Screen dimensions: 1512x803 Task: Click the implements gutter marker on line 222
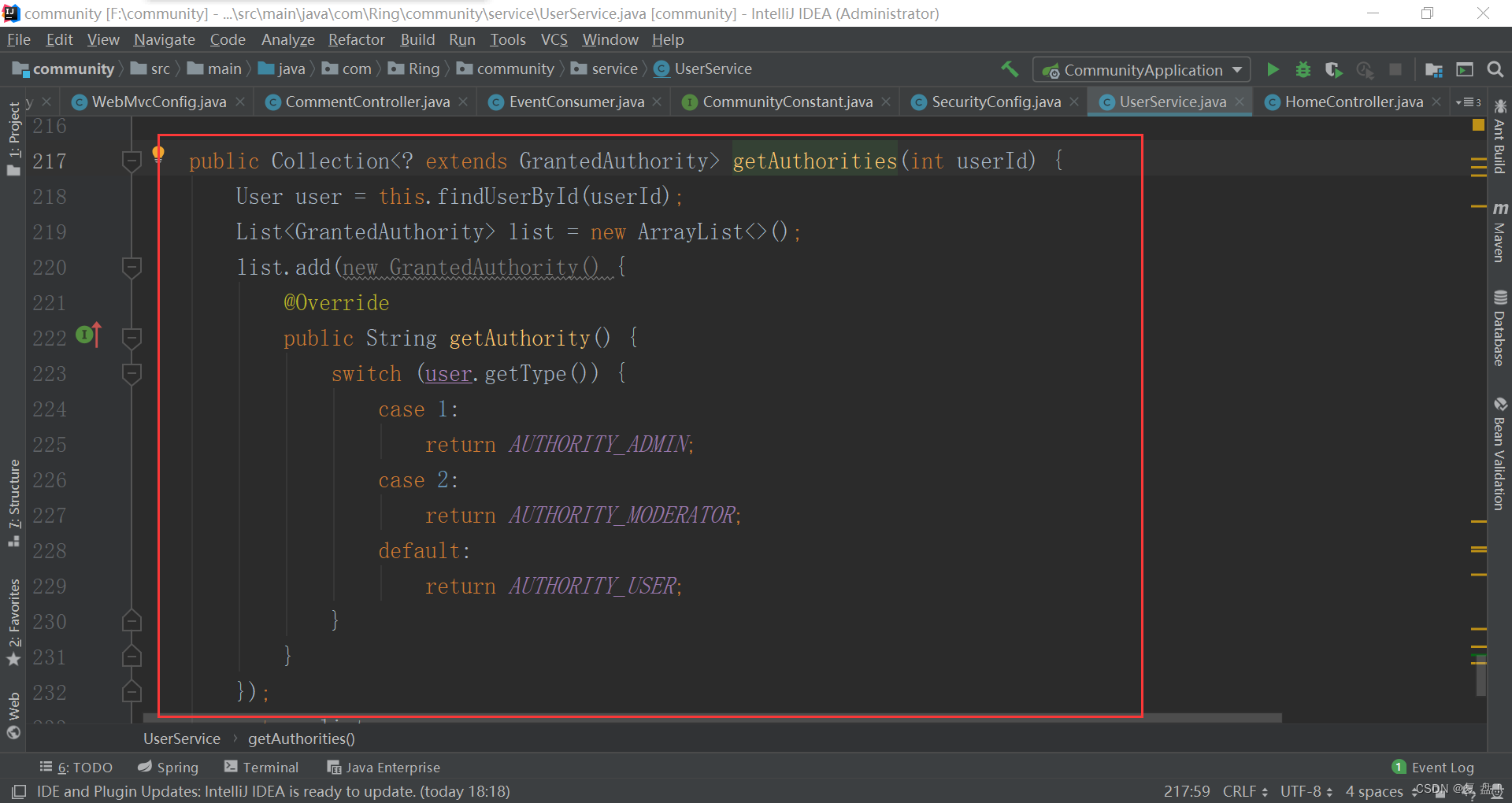tap(86, 335)
